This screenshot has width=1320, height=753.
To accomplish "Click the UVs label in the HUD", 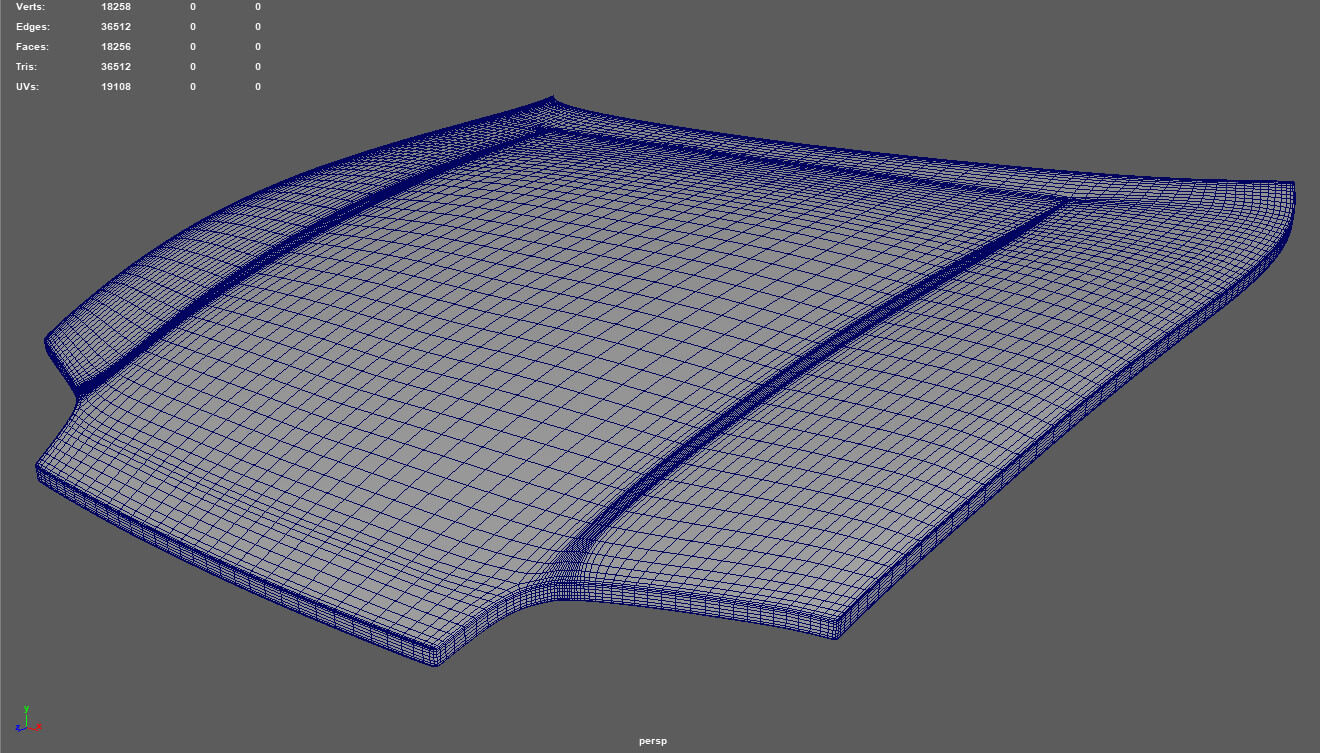I will (x=29, y=87).
